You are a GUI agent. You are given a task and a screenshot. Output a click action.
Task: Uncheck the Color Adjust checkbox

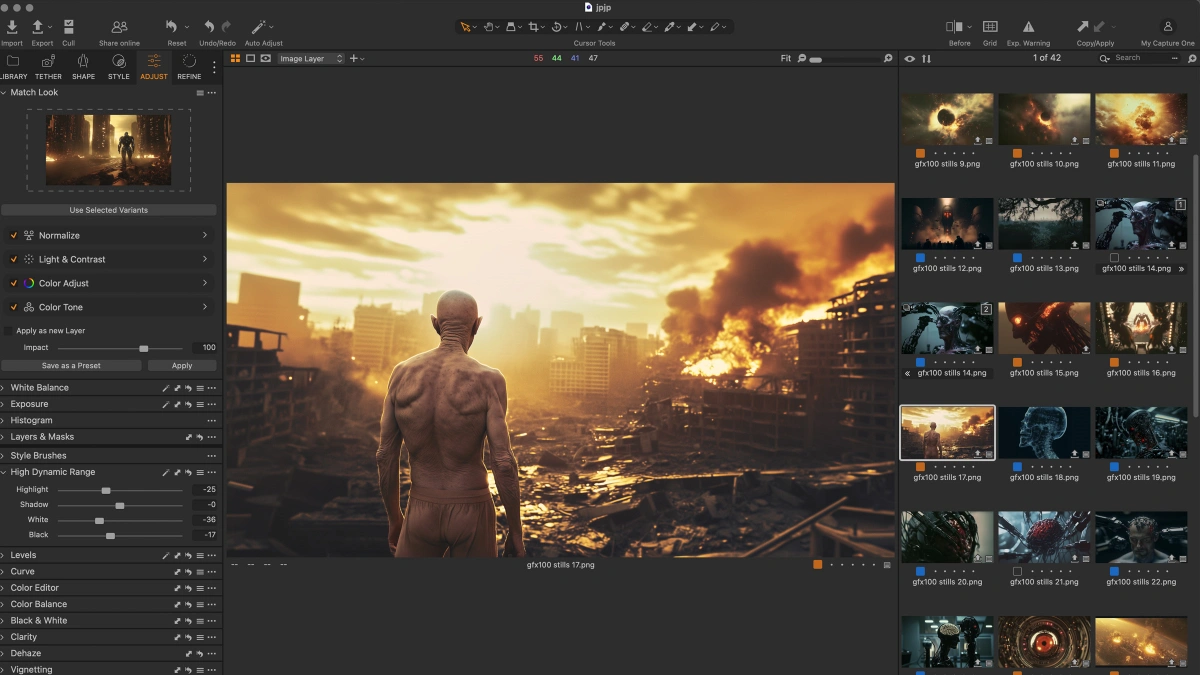tap(14, 283)
